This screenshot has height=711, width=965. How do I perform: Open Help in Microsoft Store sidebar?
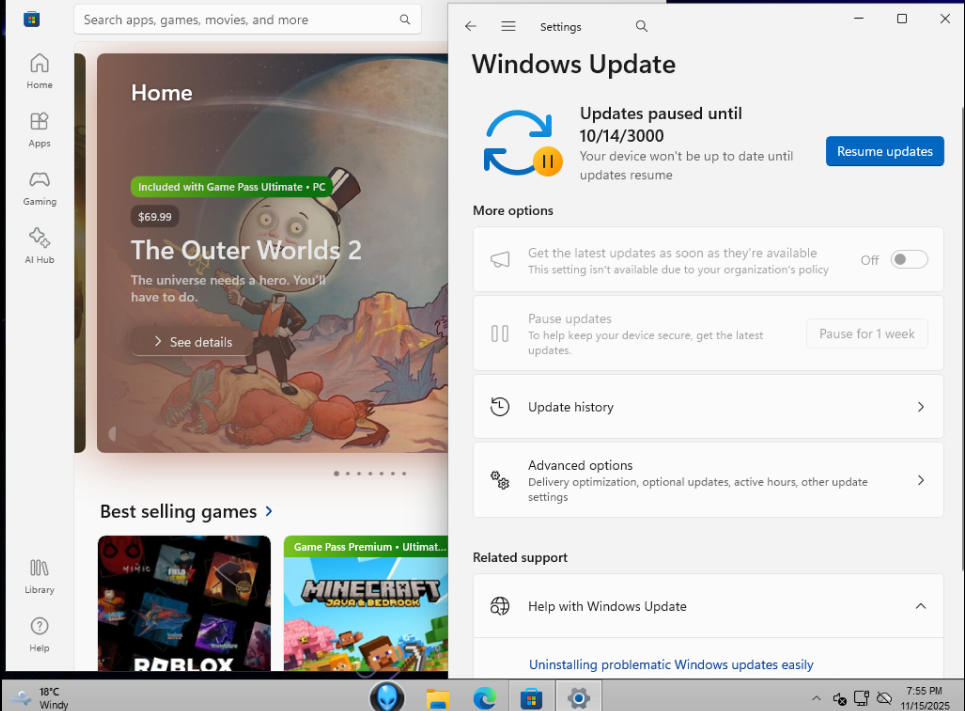[x=39, y=635]
